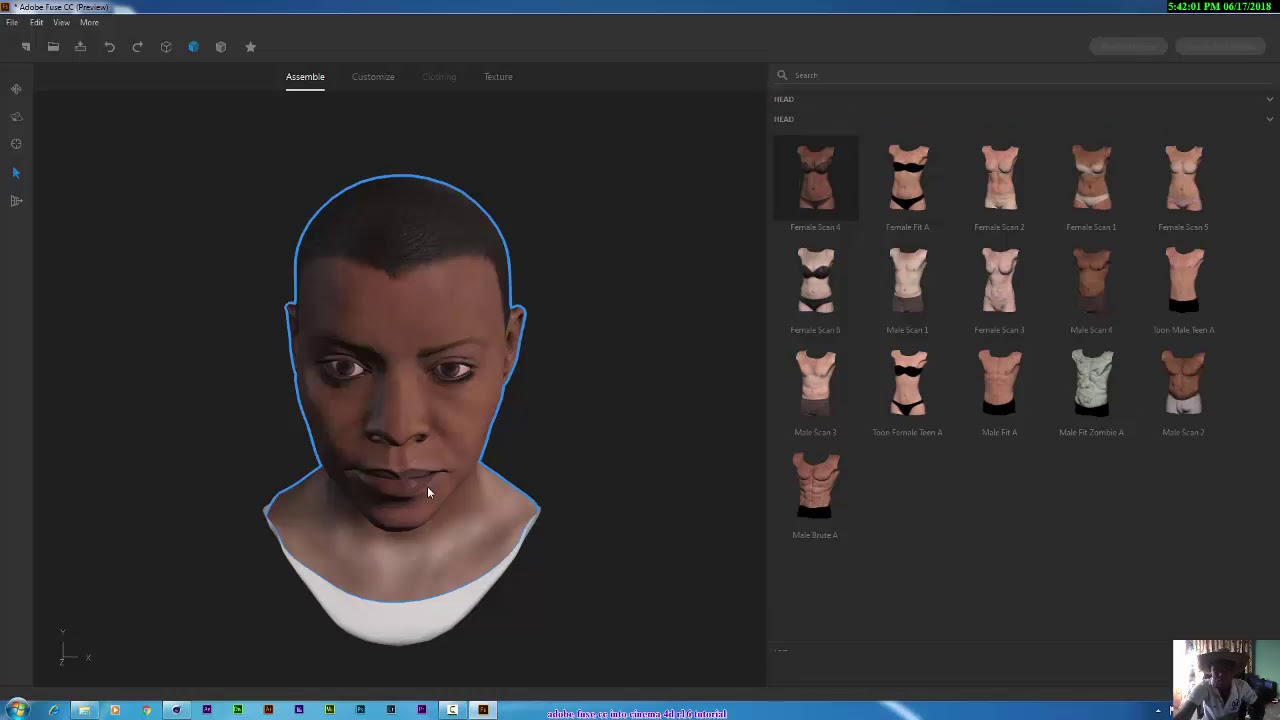Toggle the symmetry tool in left sidebar
Viewport: 1280px width, 720px height.
pyautogui.click(x=16, y=201)
